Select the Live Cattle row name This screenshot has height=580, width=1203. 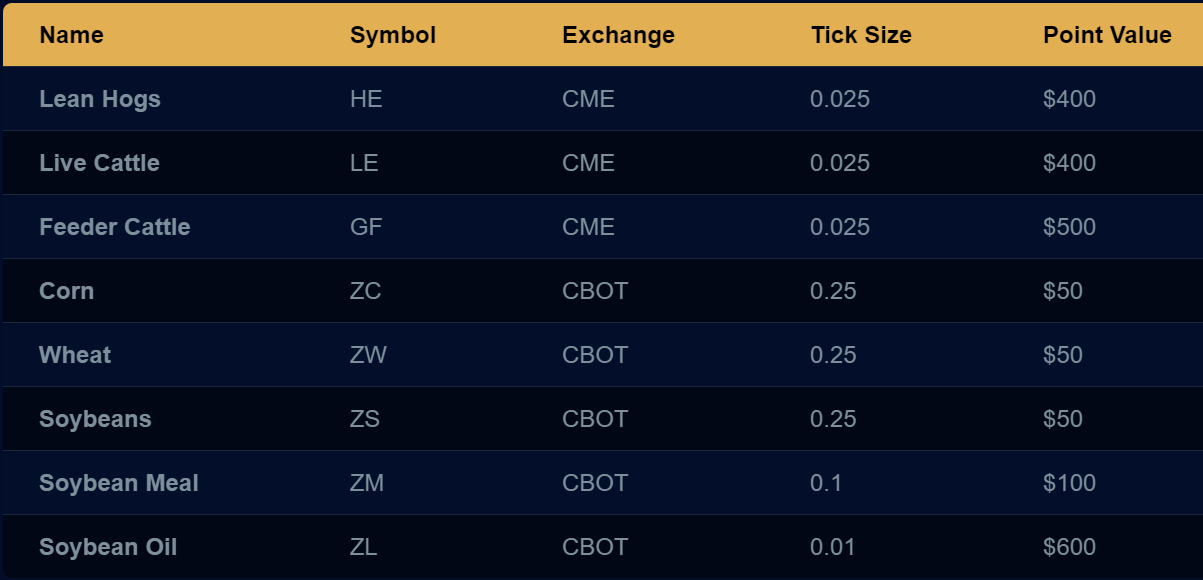99,163
